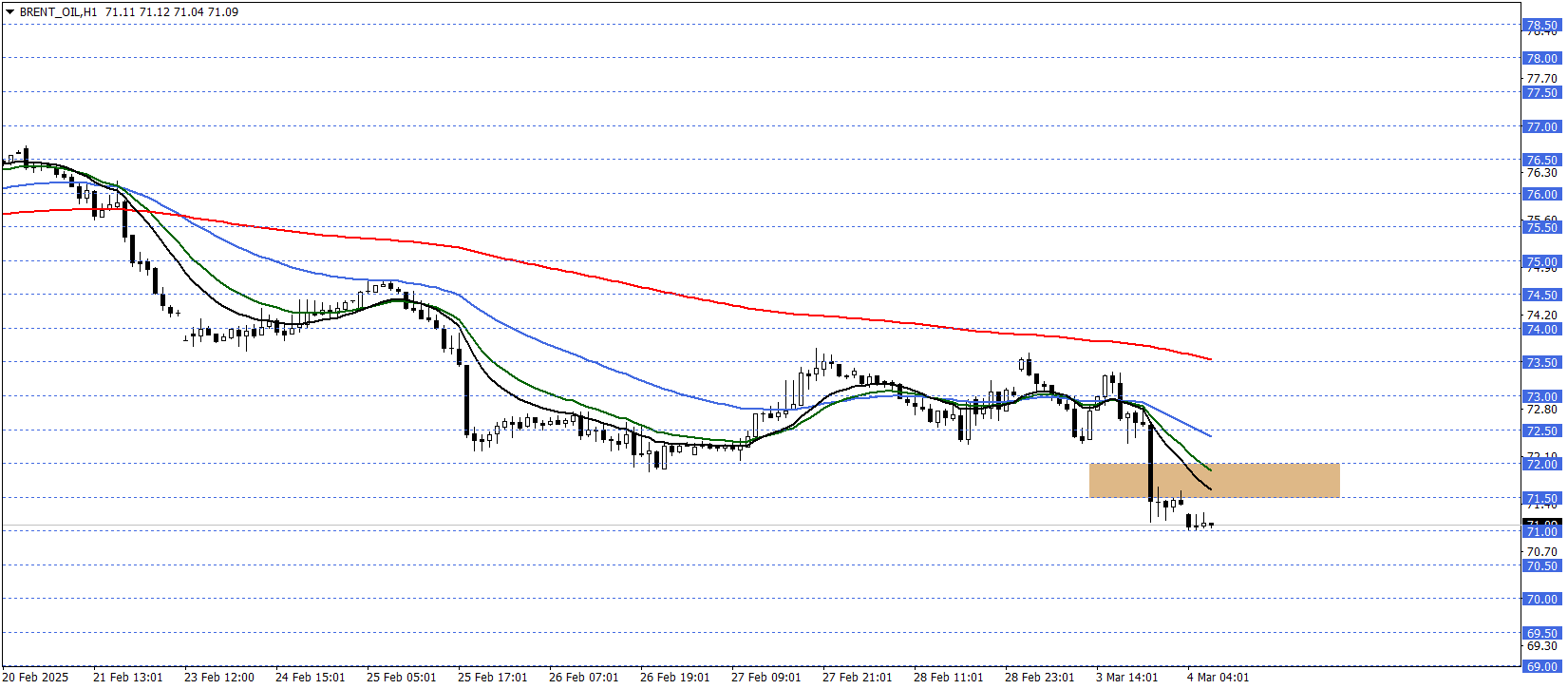Viewport: 1568px width, 689px height.
Task: Click the 26 Feb 07:01 time label
Action: pos(584,678)
